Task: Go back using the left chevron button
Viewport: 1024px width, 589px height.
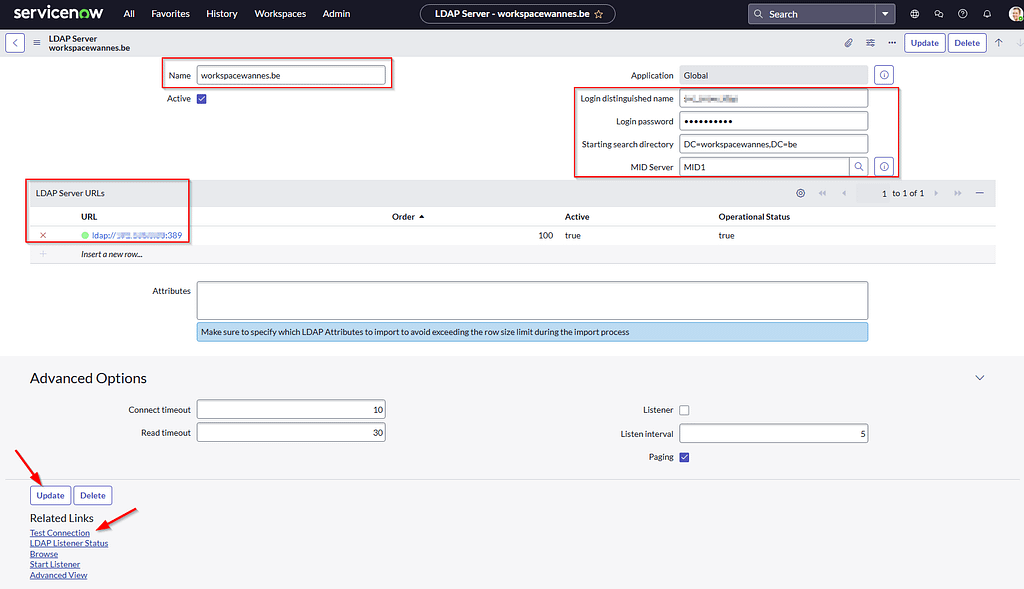Action: point(15,43)
